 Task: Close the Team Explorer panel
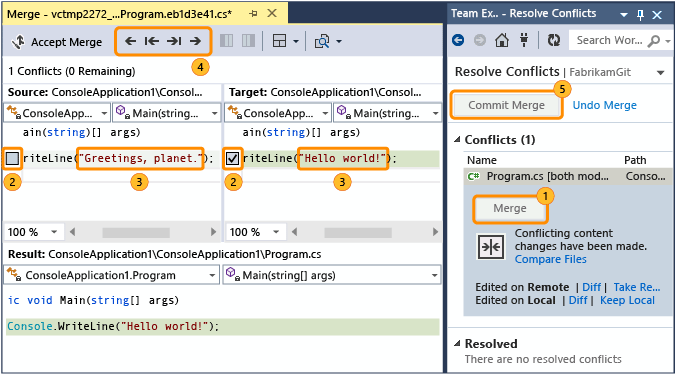coord(657,15)
